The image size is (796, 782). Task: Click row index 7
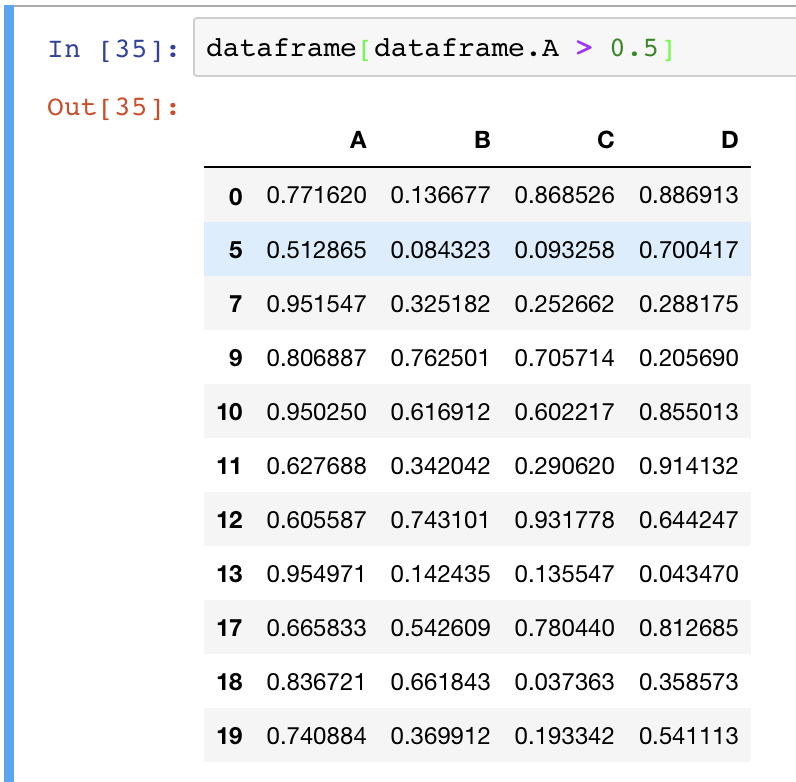click(236, 304)
